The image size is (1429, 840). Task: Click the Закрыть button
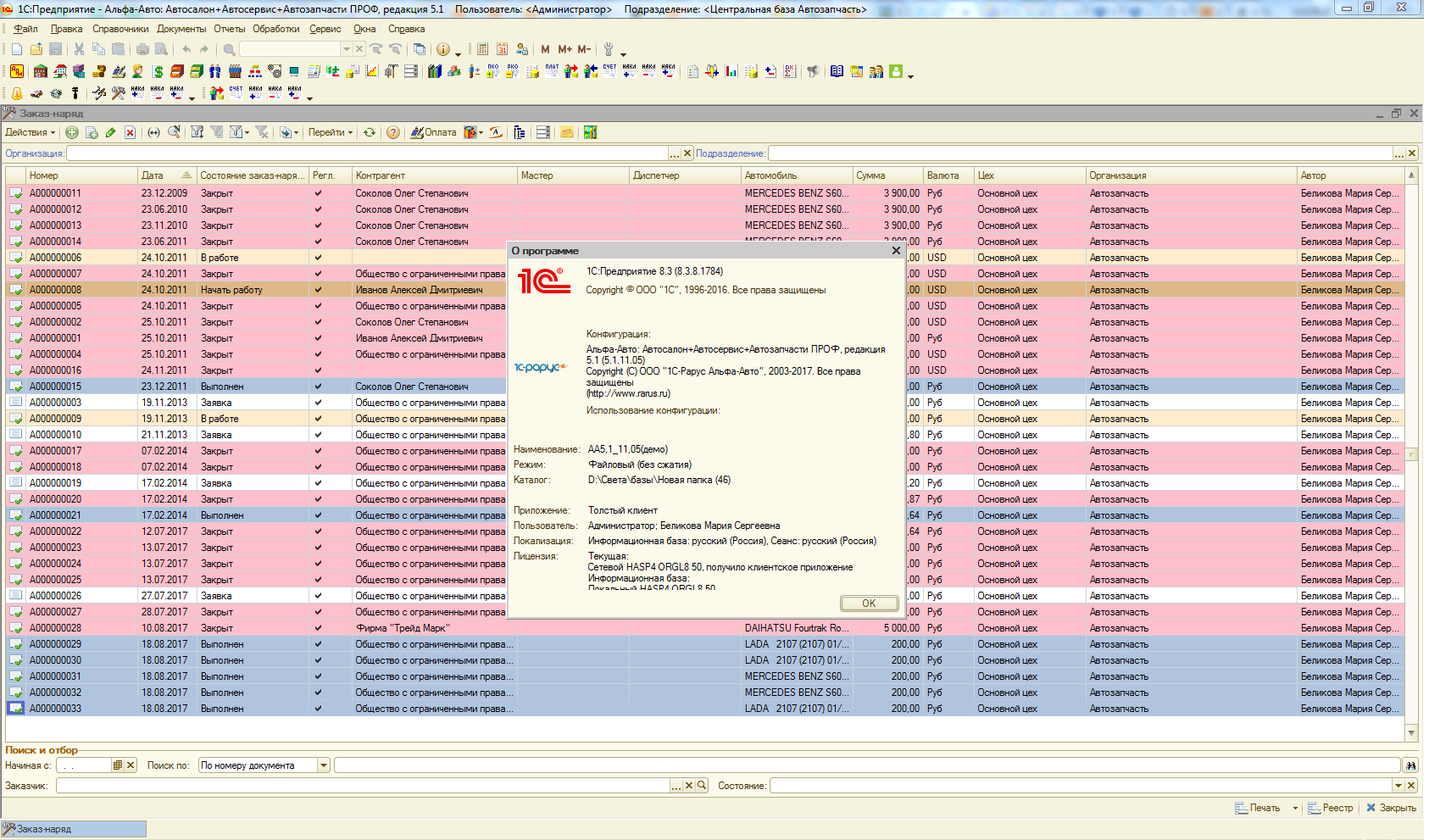coord(1391,808)
